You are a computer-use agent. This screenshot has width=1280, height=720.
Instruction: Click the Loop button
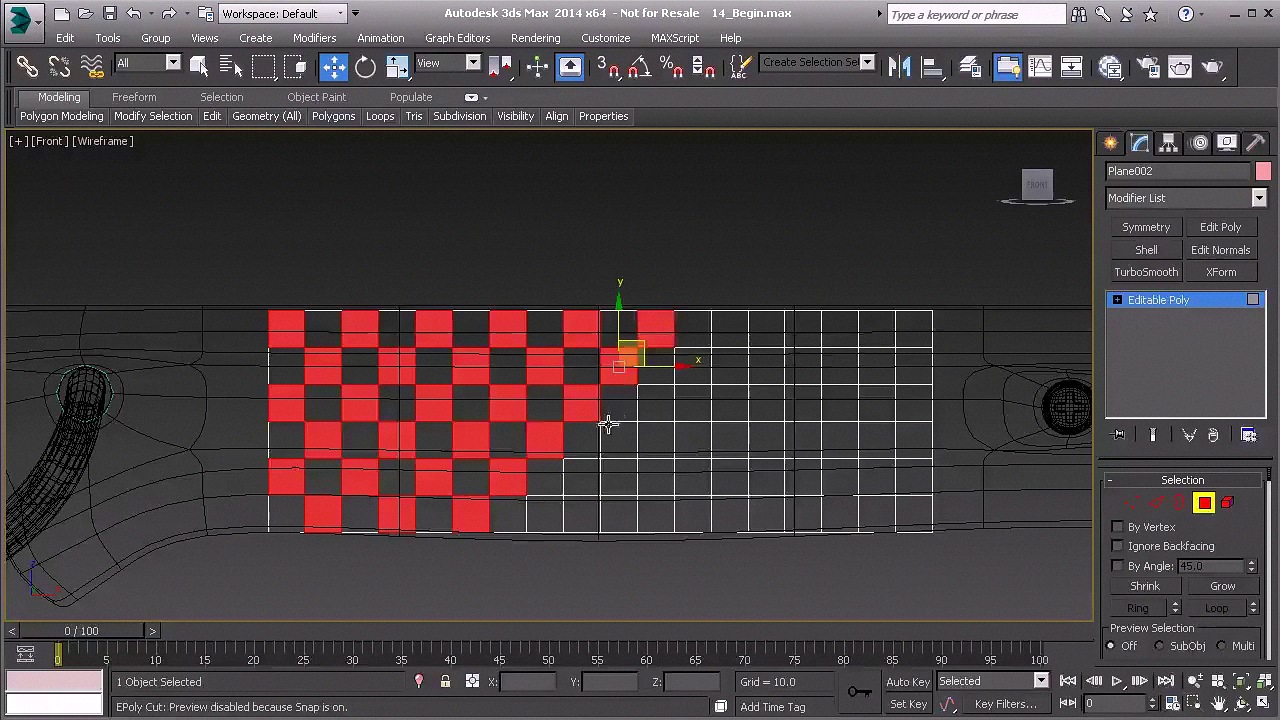(1216, 608)
